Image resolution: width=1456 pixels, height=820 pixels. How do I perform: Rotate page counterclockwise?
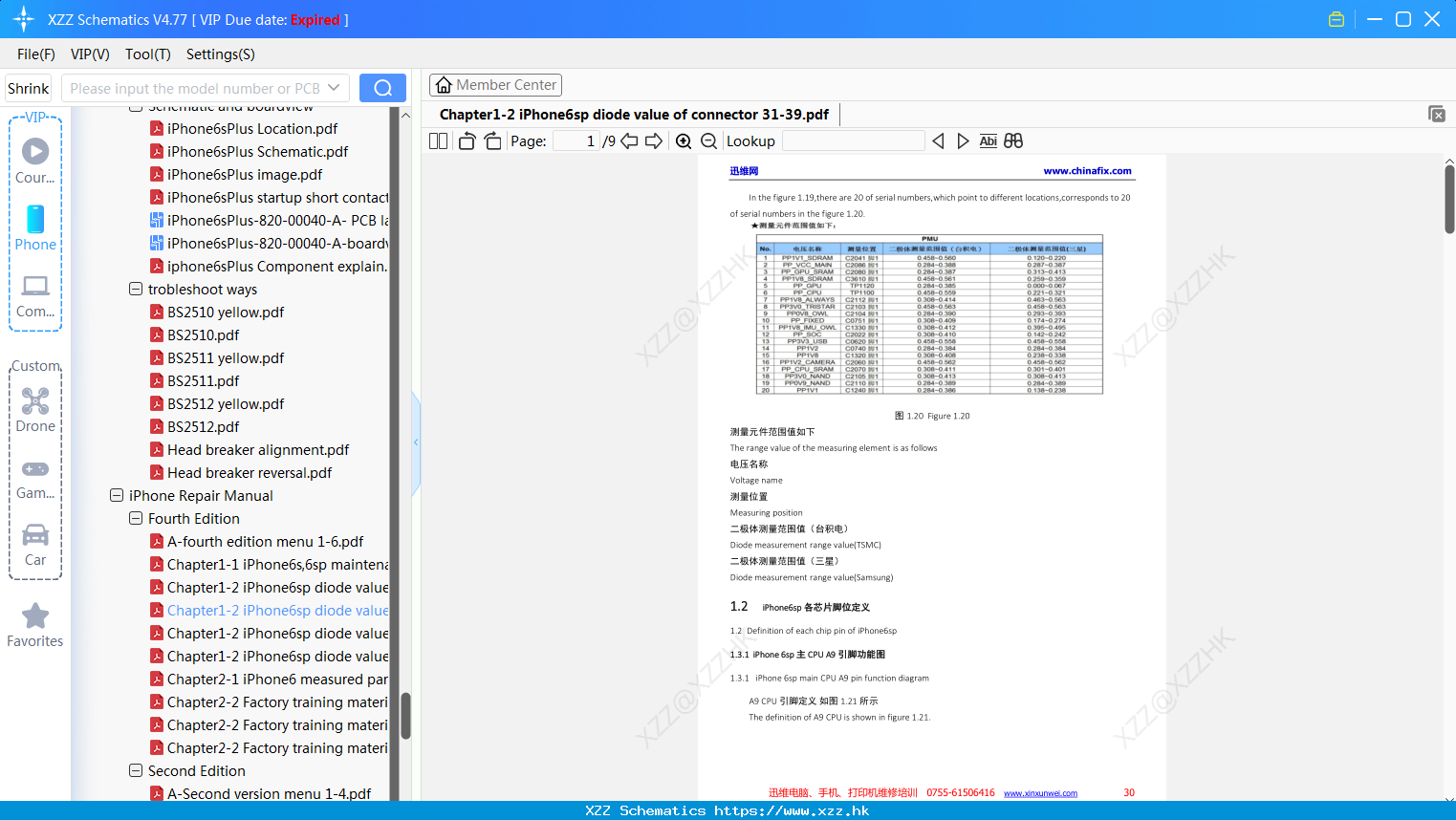point(467,140)
